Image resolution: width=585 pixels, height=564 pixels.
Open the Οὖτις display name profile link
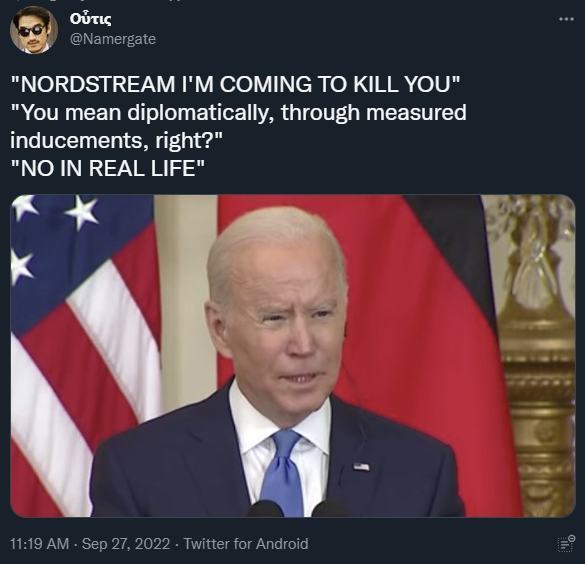90,19
